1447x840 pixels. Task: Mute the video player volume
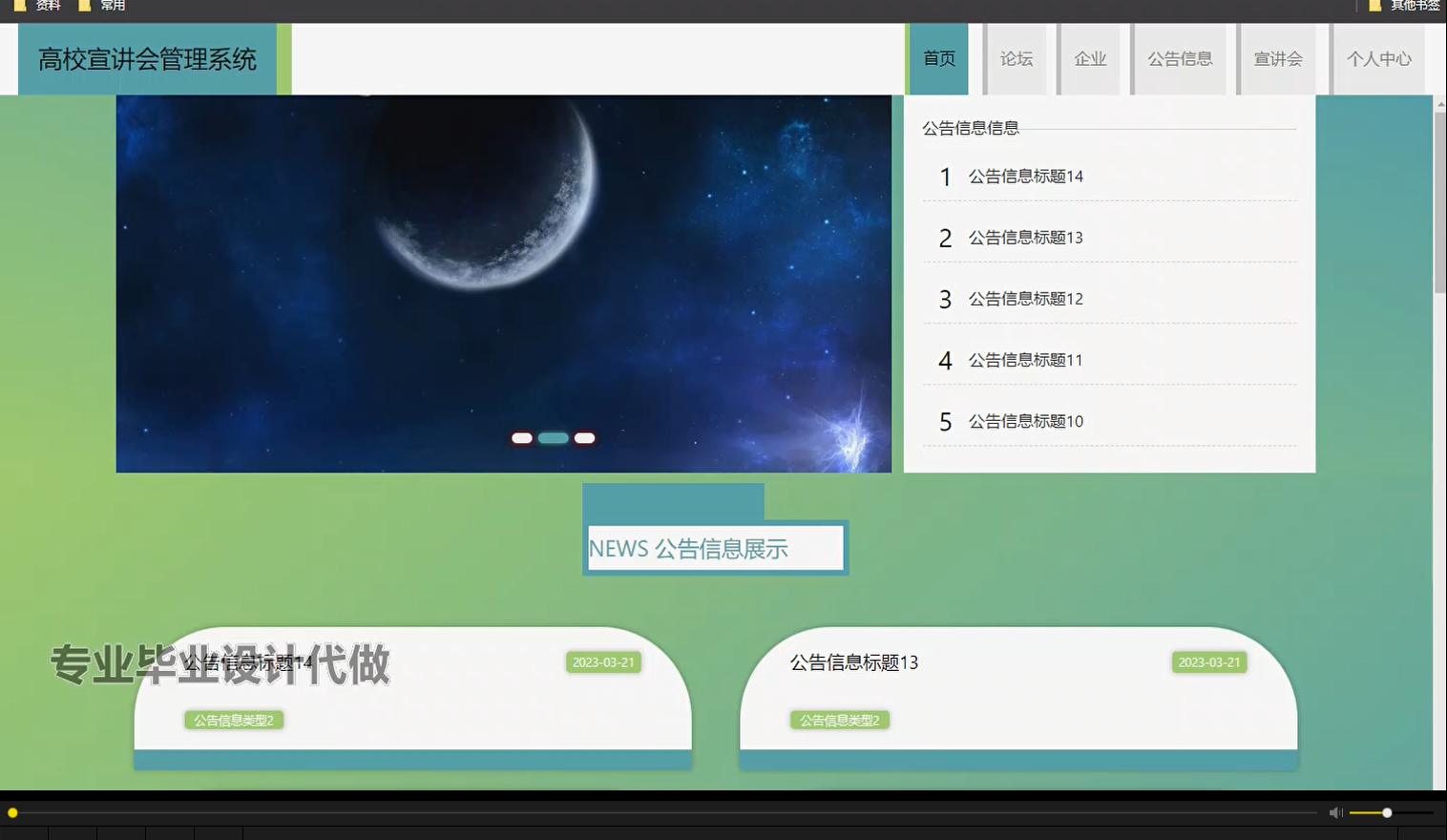tap(1335, 812)
